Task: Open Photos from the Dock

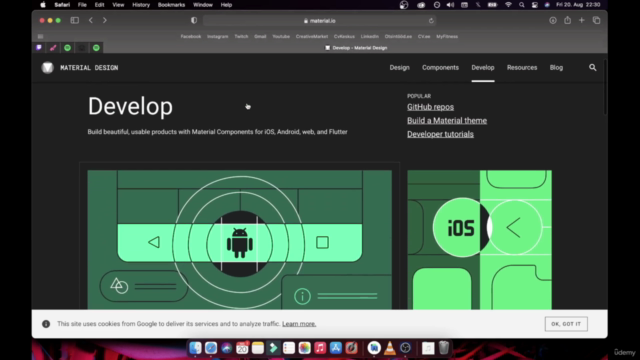Action: (x=304, y=348)
